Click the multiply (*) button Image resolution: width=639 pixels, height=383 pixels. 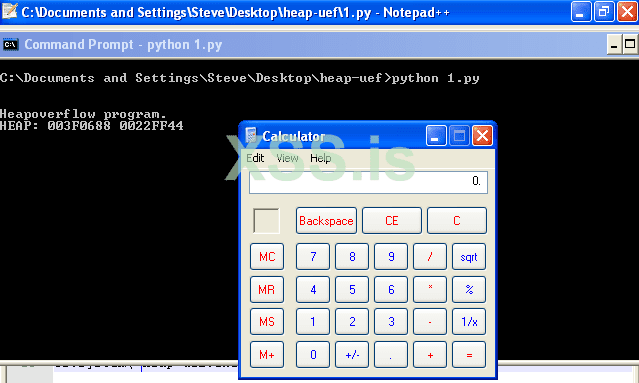(430, 289)
